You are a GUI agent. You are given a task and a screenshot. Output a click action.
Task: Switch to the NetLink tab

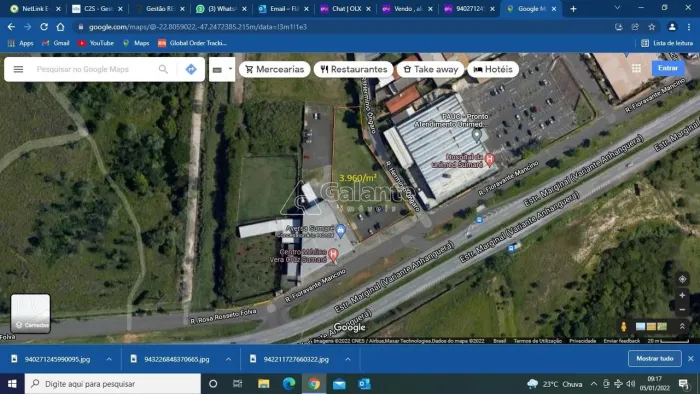35,8
